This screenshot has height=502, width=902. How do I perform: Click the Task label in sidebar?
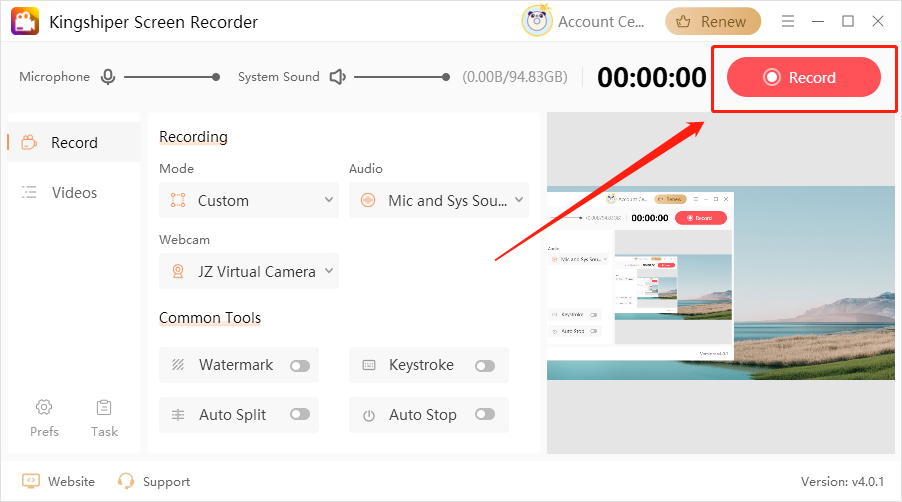point(104,431)
